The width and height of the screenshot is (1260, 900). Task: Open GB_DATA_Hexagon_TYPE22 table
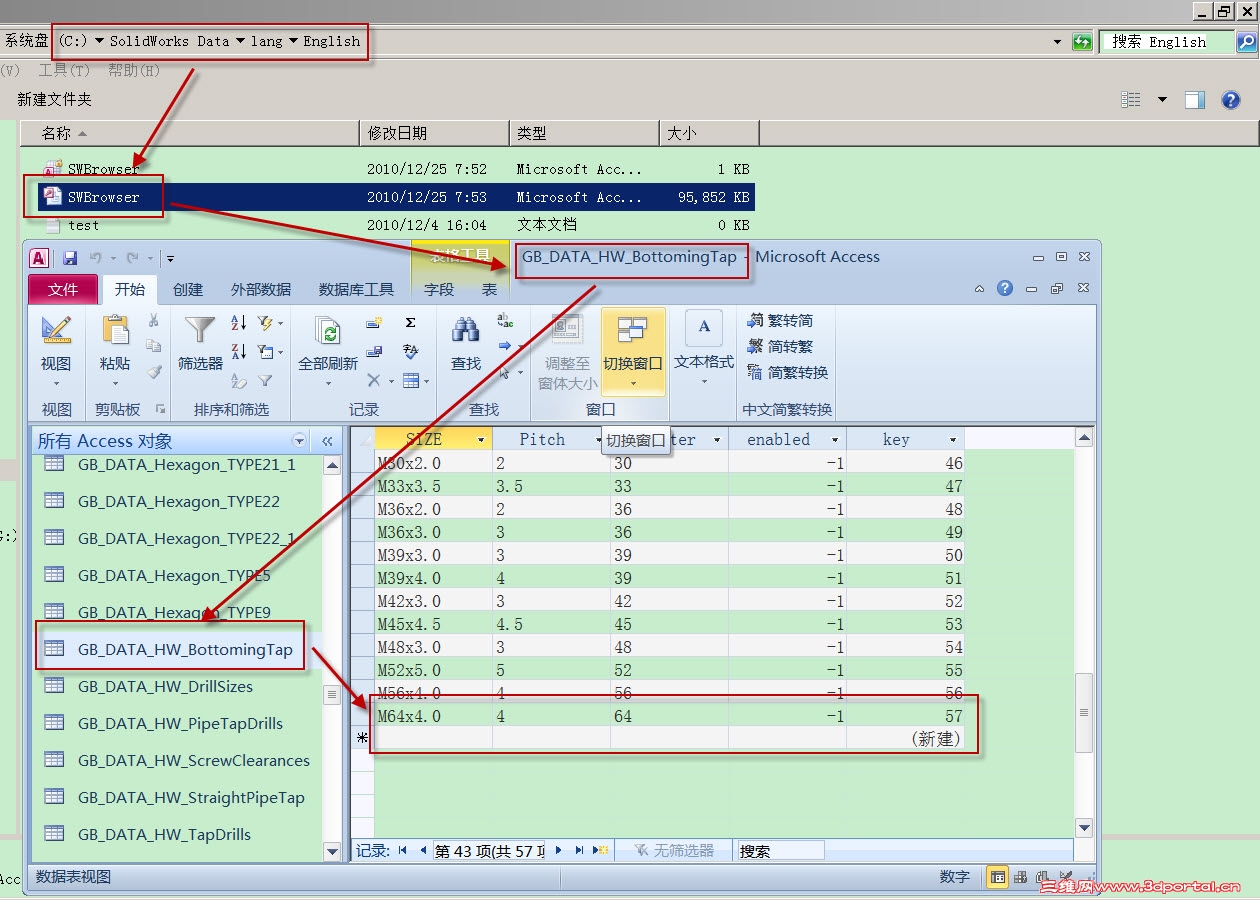[x=179, y=502]
